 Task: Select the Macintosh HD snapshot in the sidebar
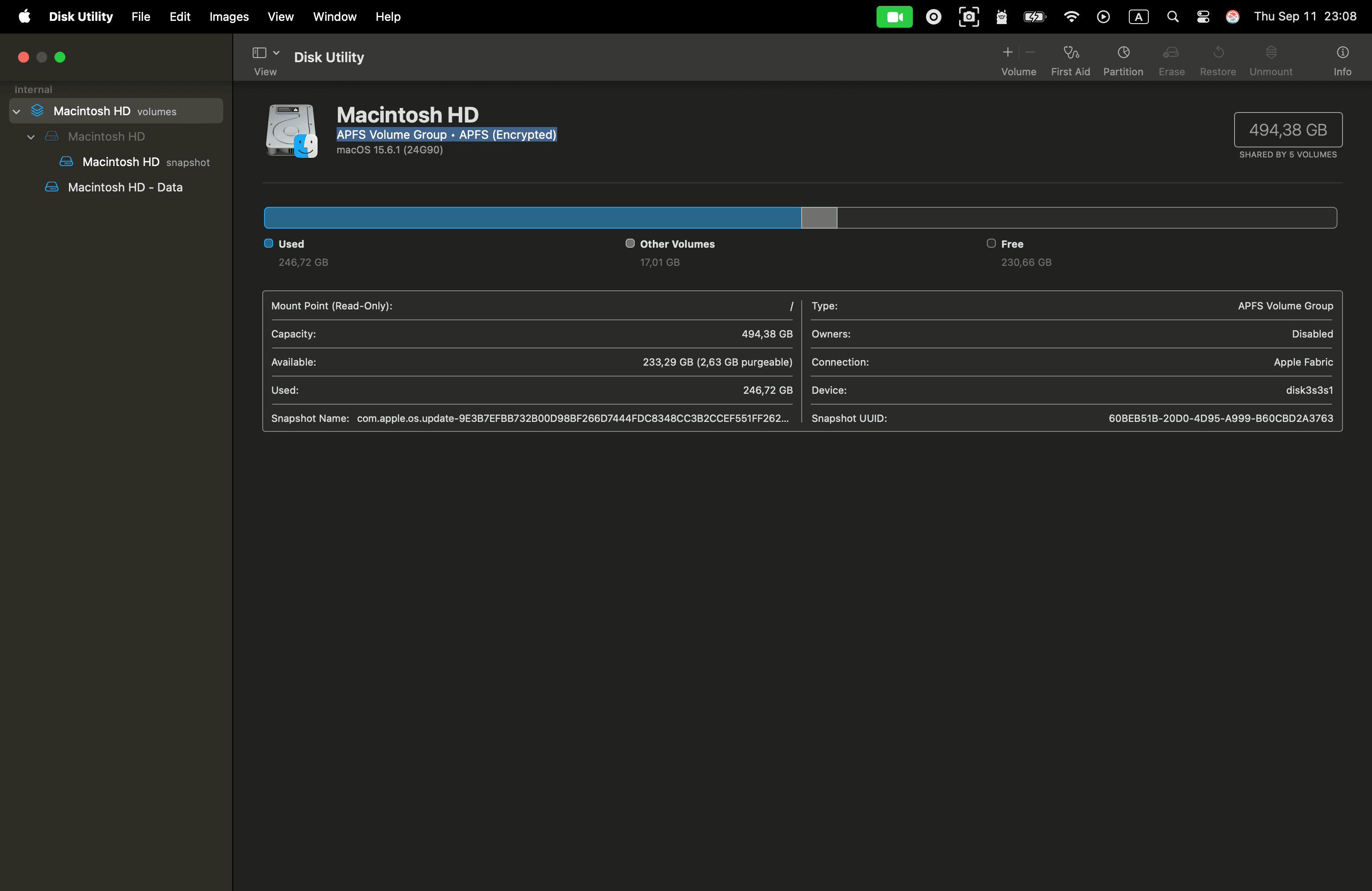[121, 162]
